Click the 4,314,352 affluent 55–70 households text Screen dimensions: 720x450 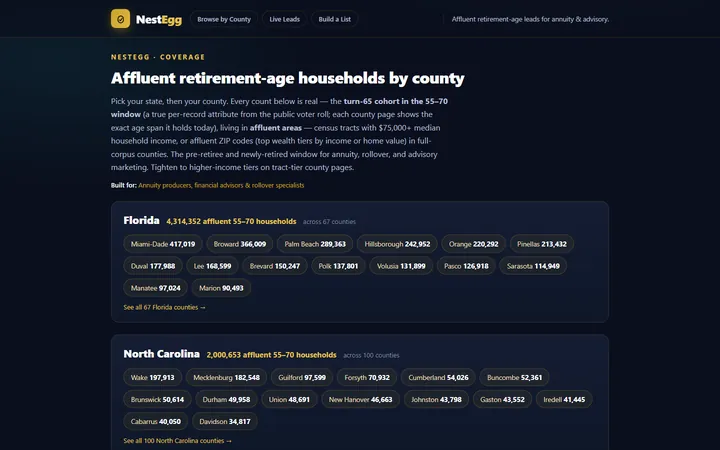(x=231, y=221)
